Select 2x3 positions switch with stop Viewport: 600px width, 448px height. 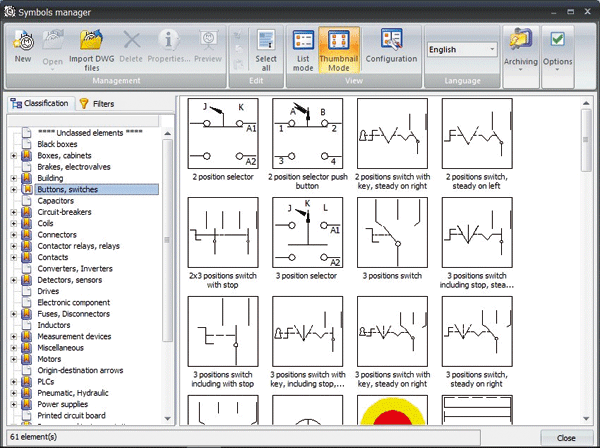223,233
